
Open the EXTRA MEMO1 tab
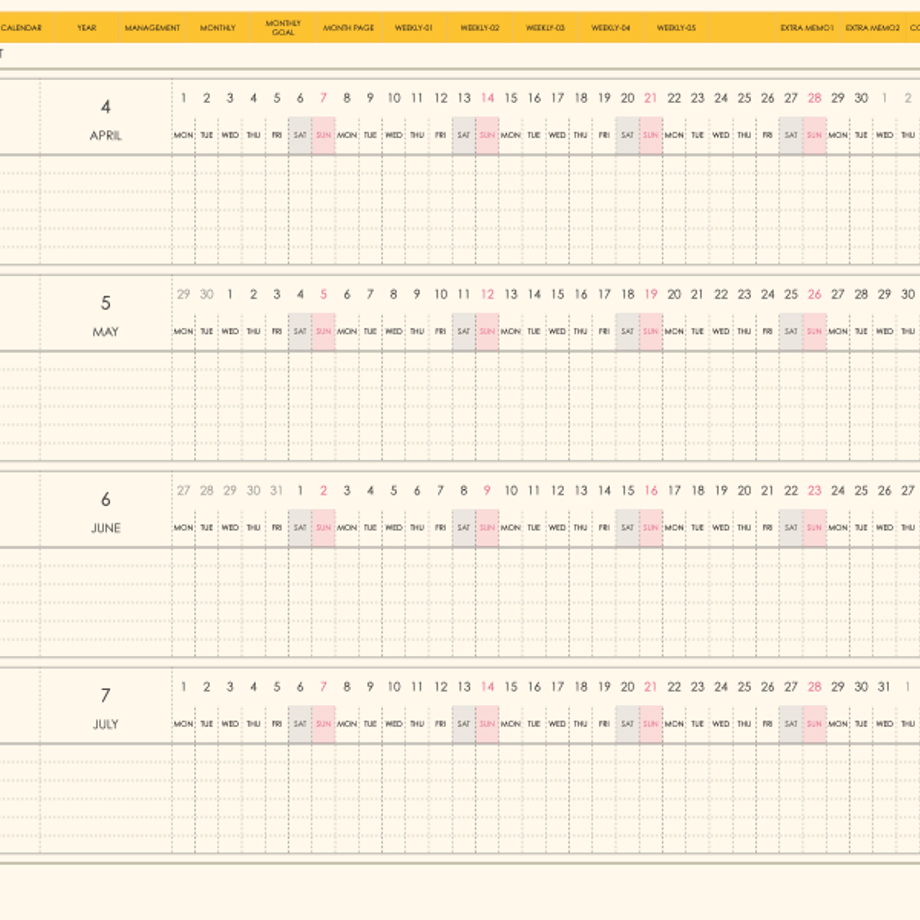pos(807,28)
